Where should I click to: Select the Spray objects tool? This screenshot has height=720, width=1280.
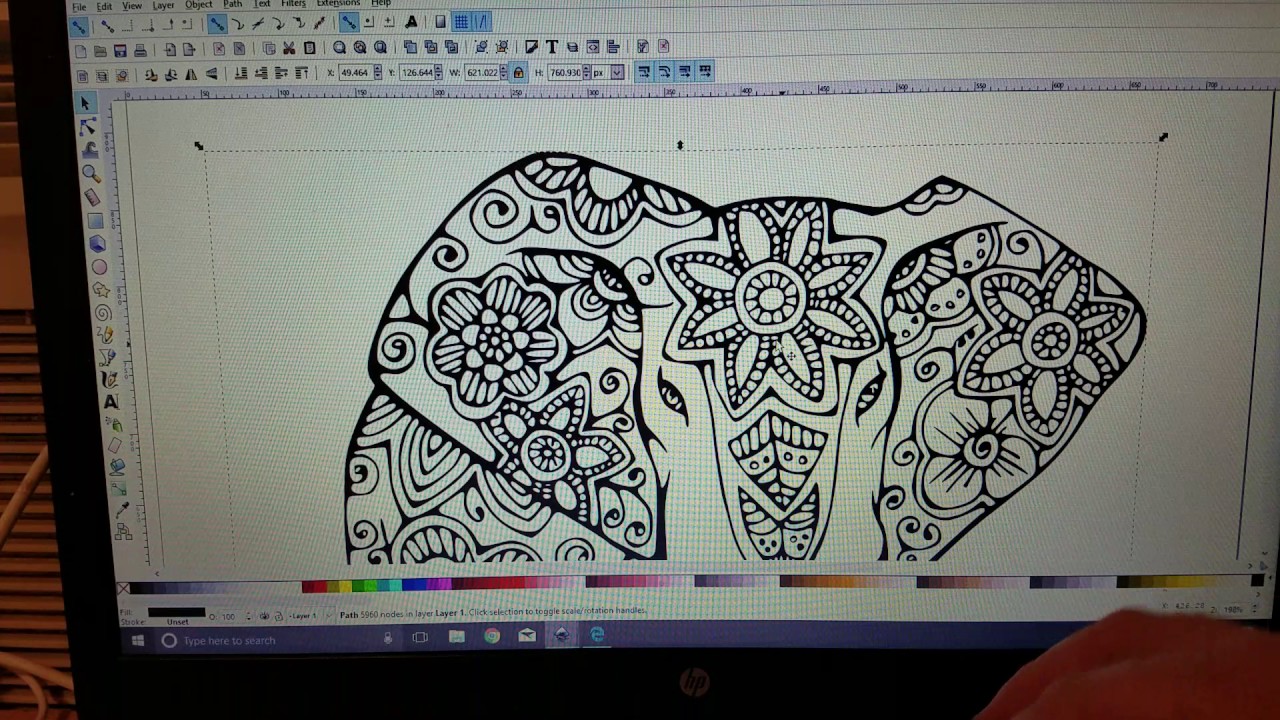pyautogui.click(x=113, y=422)
